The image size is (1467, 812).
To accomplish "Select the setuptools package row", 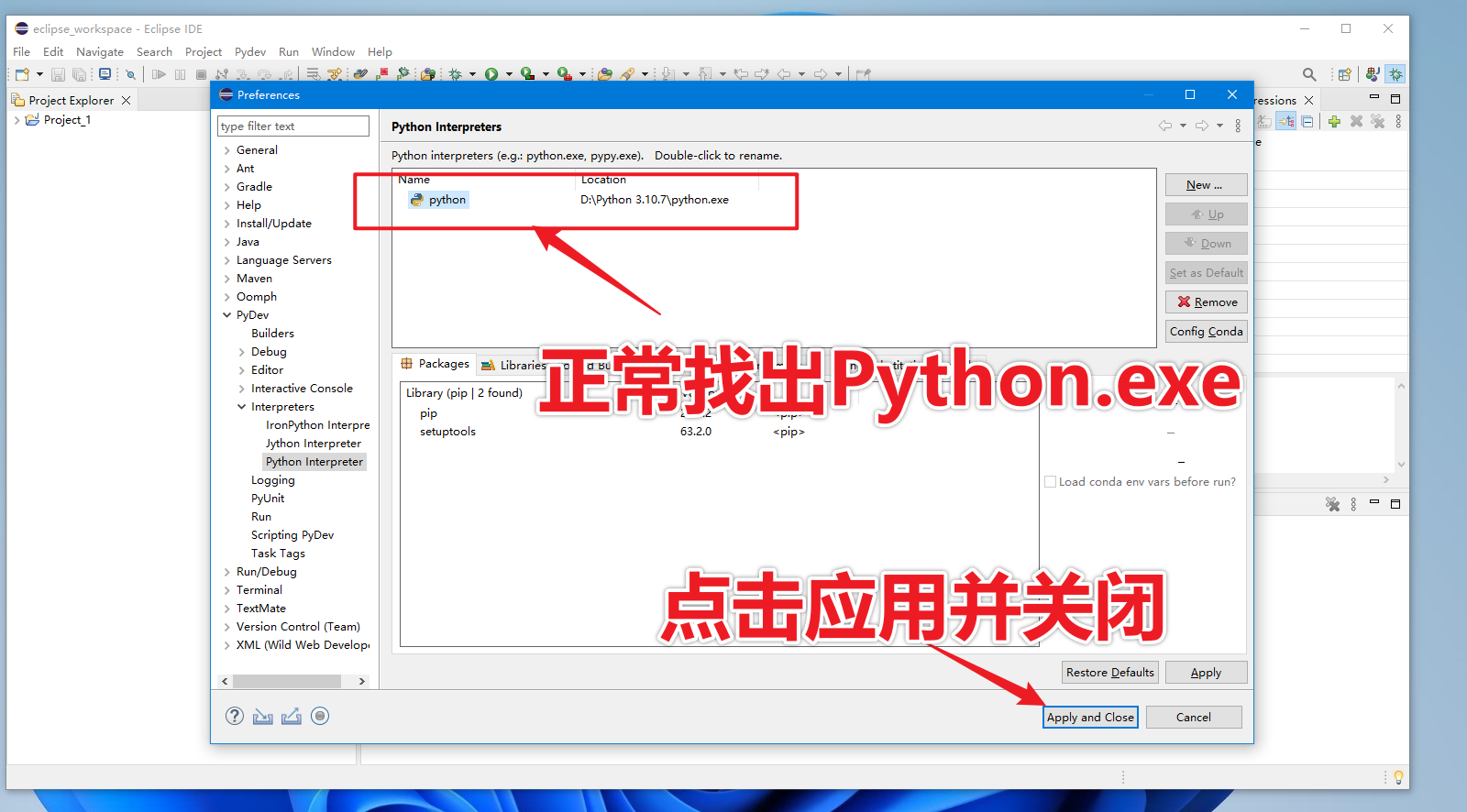I will pos(447,432).
